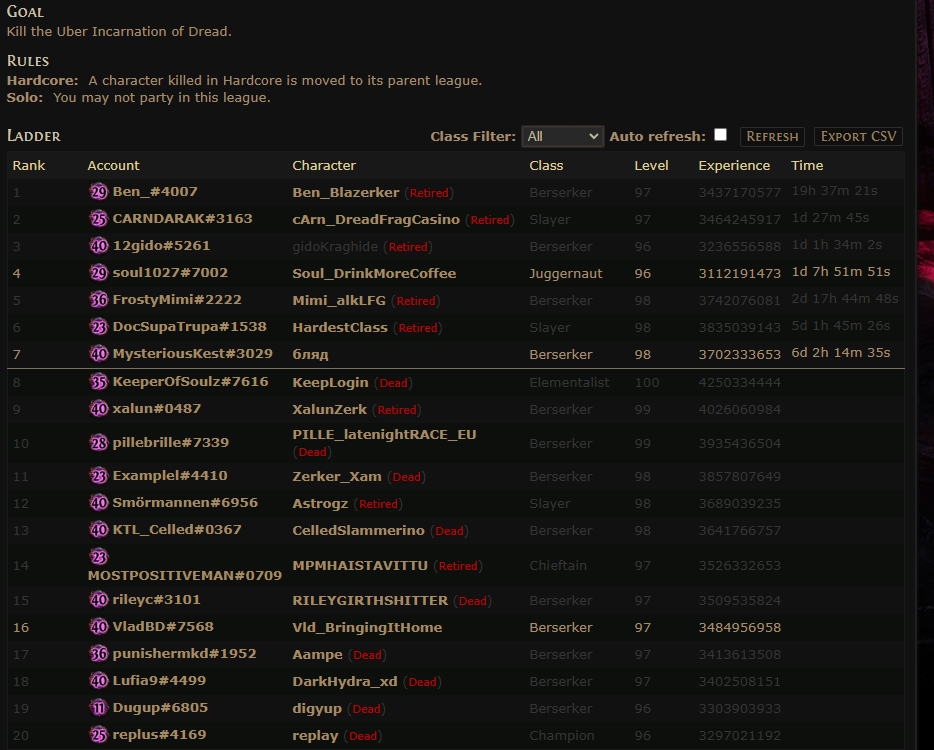934x750 pixels.
Task: Click the Time column header
Action: coord(807,166)
